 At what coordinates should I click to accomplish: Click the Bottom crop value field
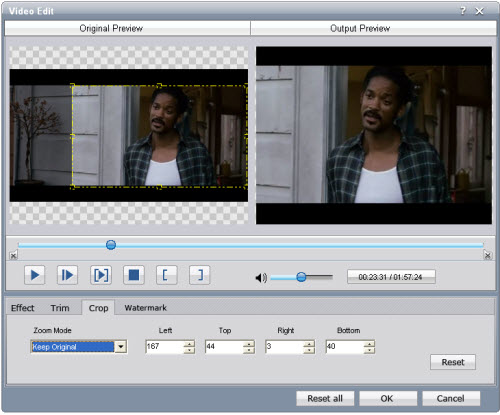click(x=344, y=347)
